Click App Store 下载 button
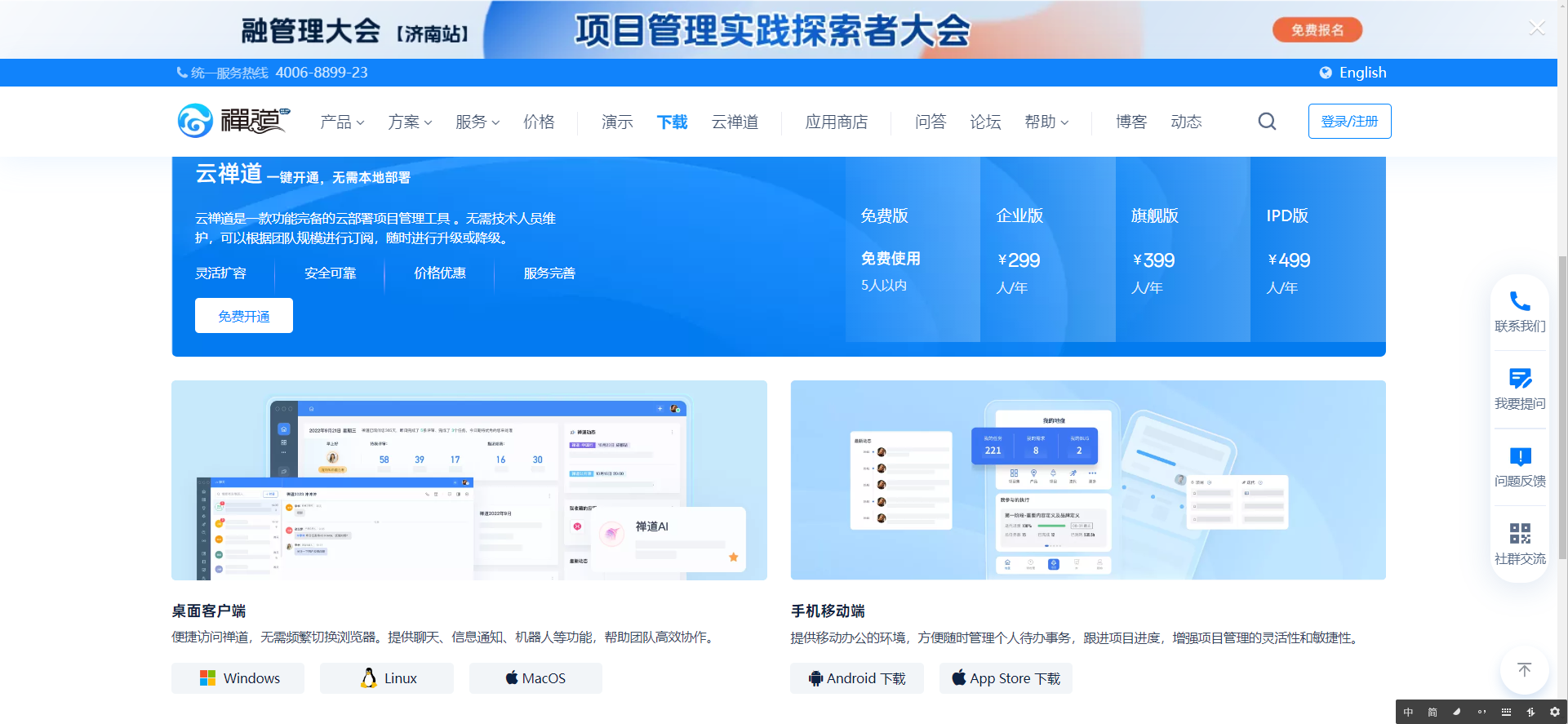 tap(1006, 678)
